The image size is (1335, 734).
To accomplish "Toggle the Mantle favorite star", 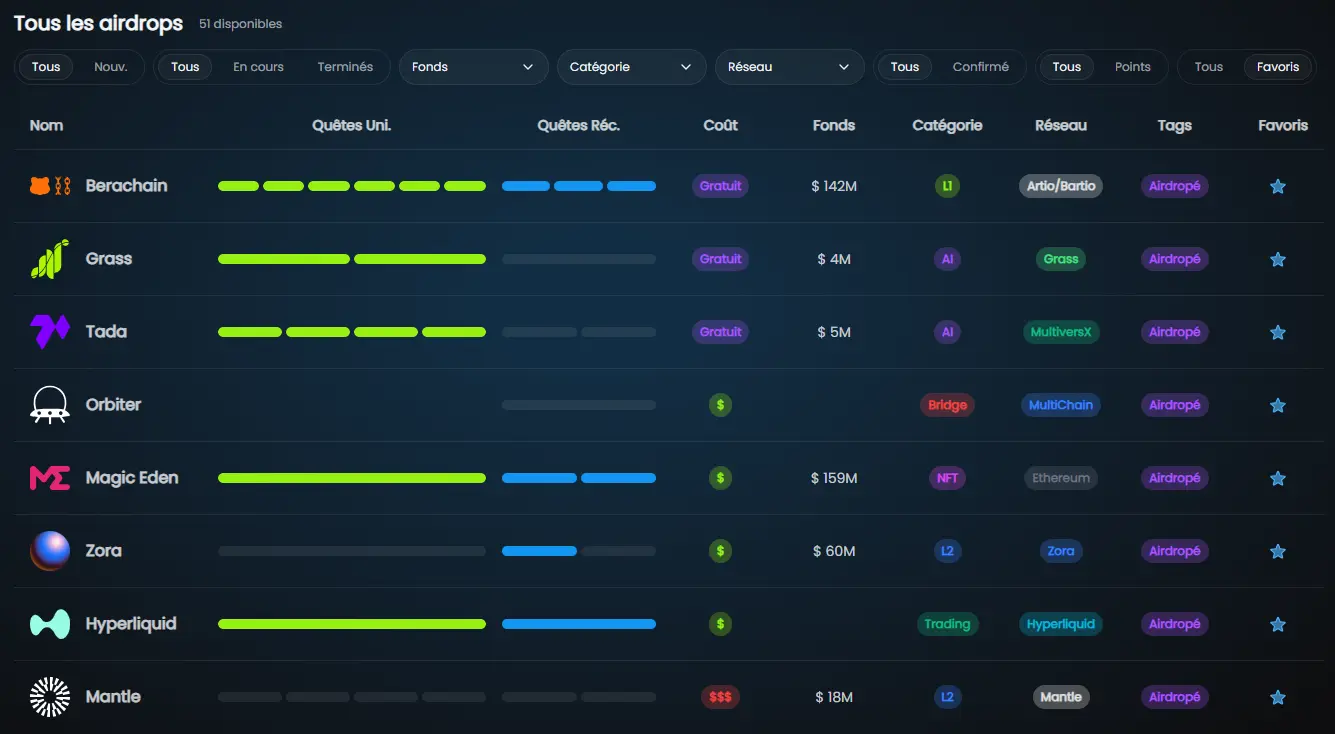I will click(x=1278, y=696).
